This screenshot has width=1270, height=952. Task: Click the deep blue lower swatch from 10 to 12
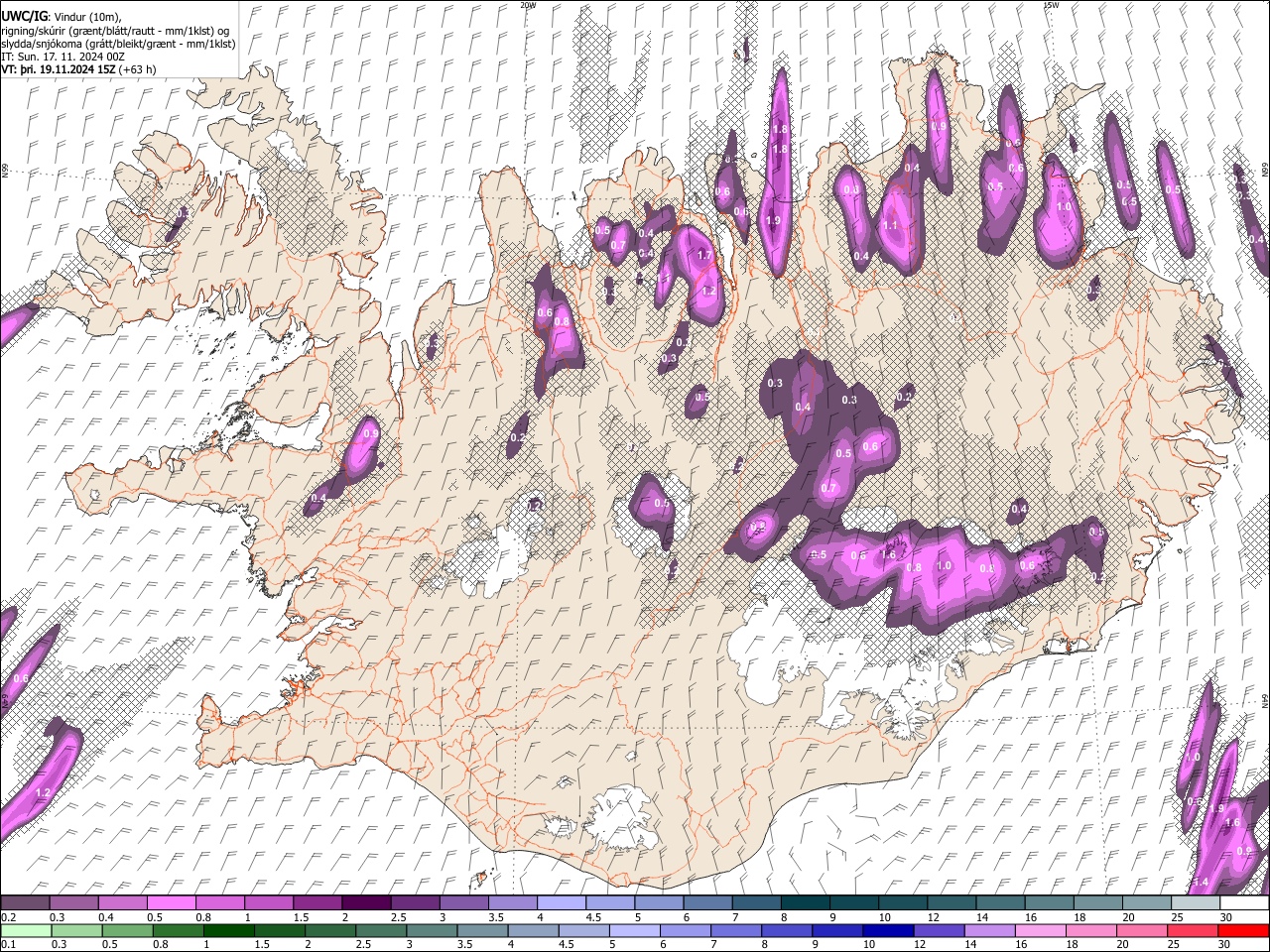click(x=888, y=930)
